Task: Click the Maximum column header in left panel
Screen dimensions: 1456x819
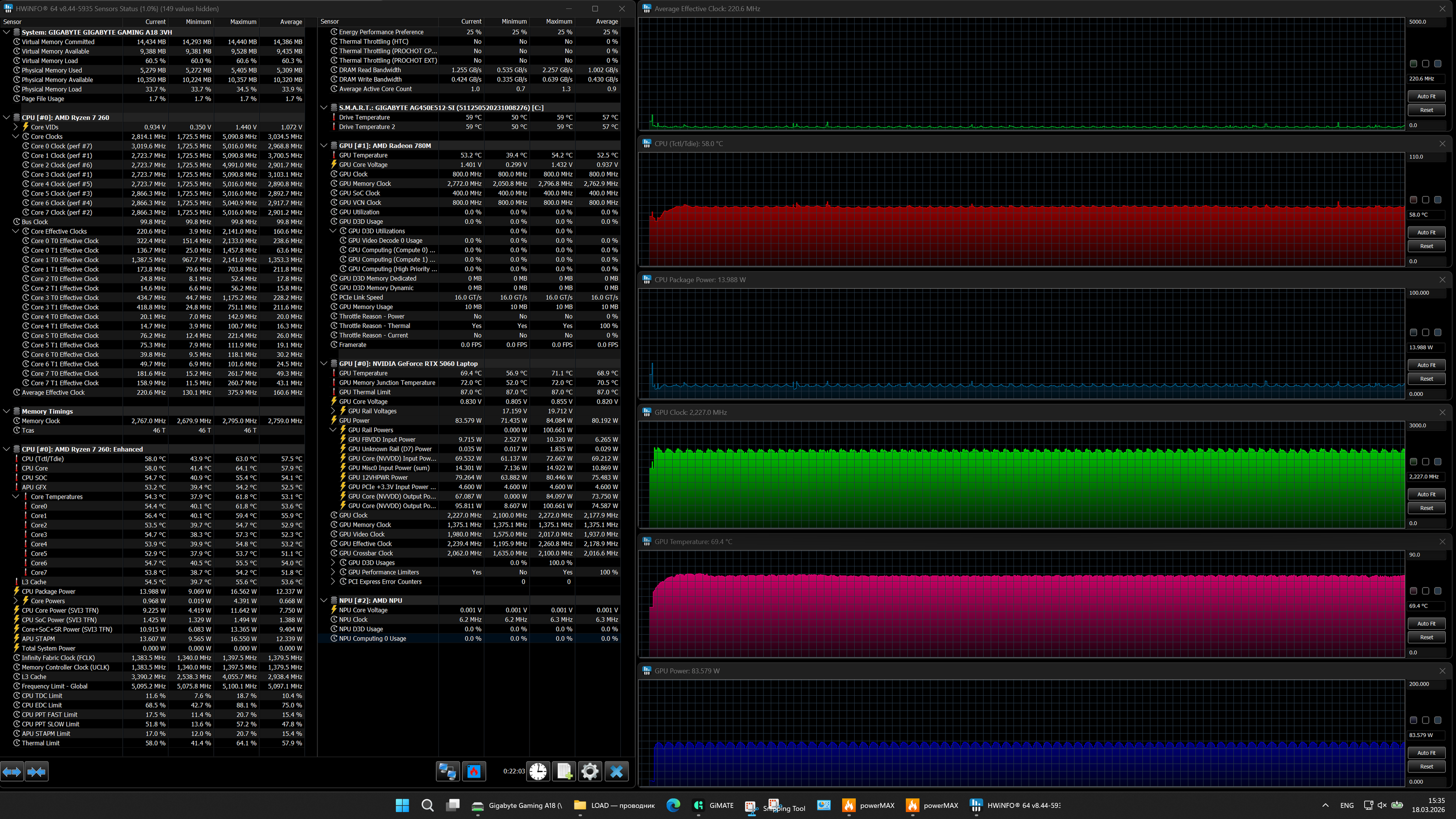Action: pyautogui.click(x=243, y=21)
